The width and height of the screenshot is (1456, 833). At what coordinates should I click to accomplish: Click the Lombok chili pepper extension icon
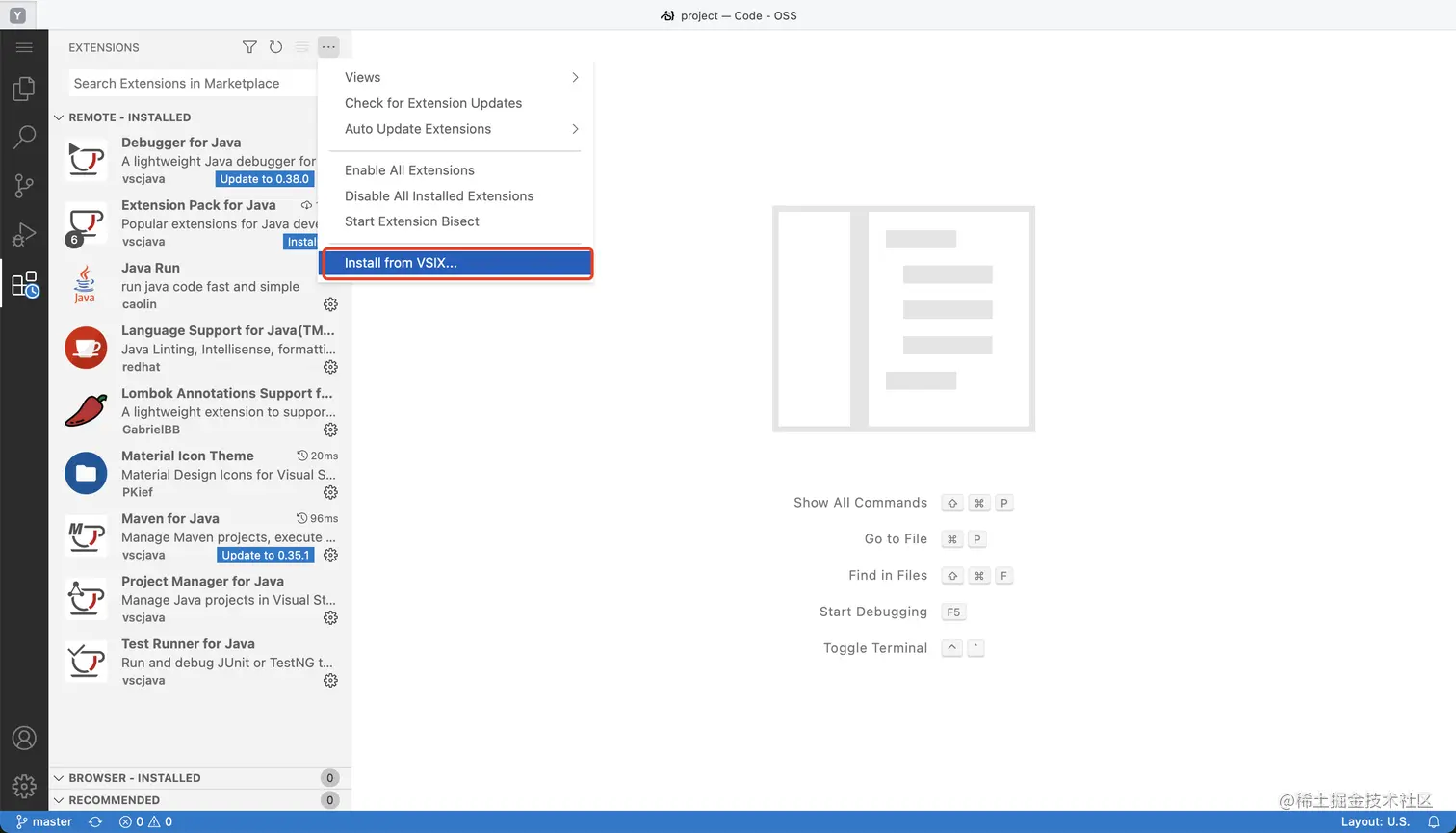pyautogui.click(x=86, y=410)
